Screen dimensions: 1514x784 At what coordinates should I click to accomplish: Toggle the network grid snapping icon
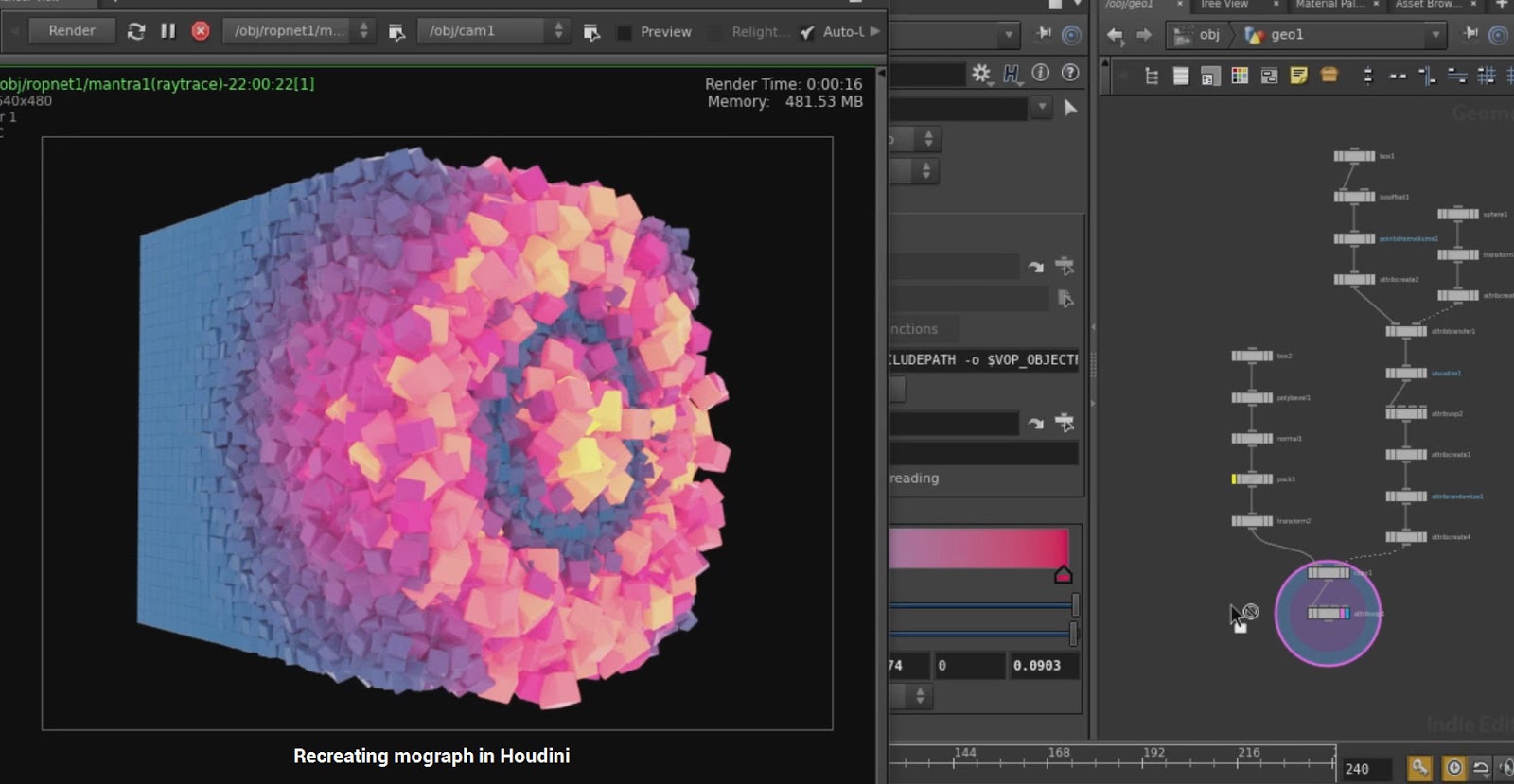(x=1487, y=76)
